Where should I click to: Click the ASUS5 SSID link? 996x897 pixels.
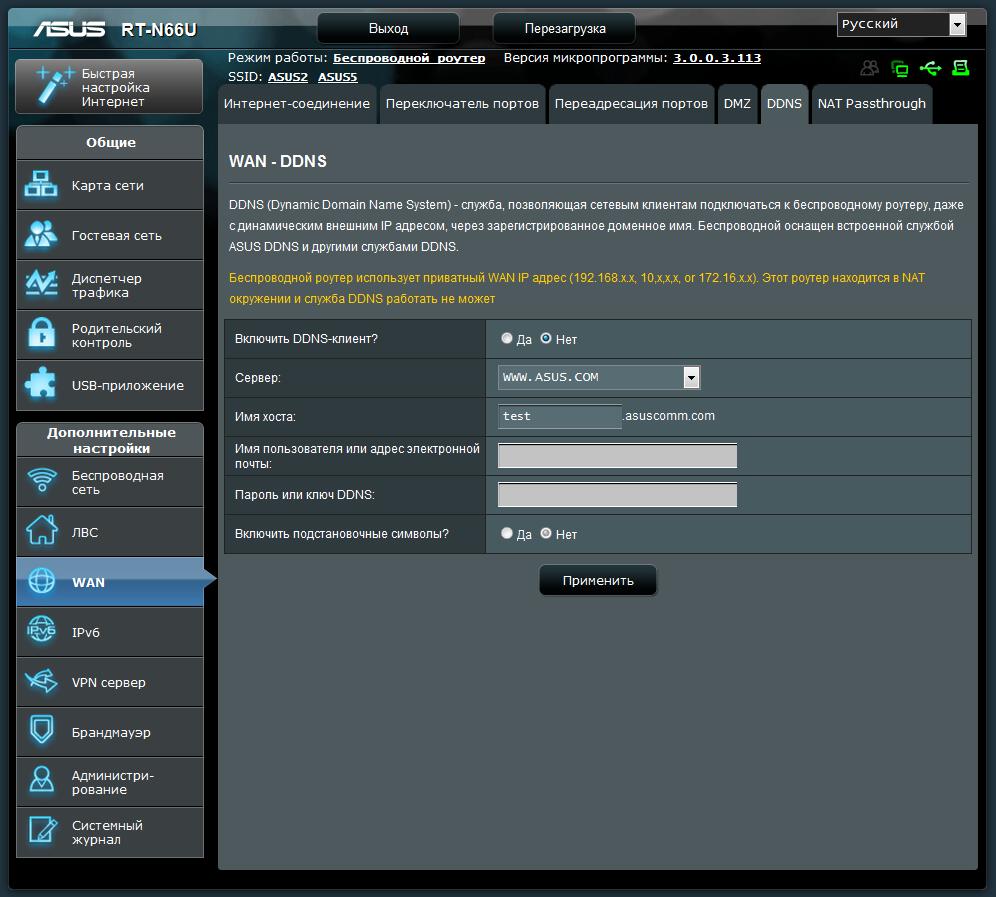[x=337, y=77]
